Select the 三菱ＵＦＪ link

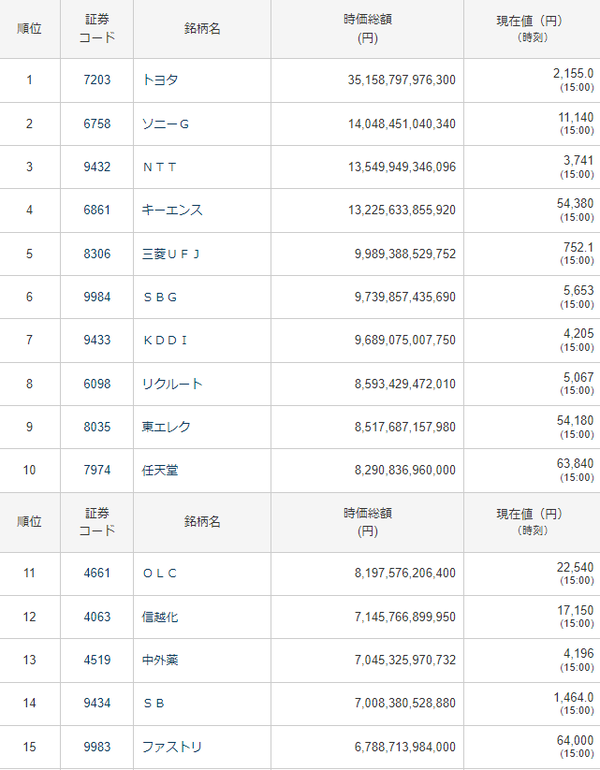[171, 254]
